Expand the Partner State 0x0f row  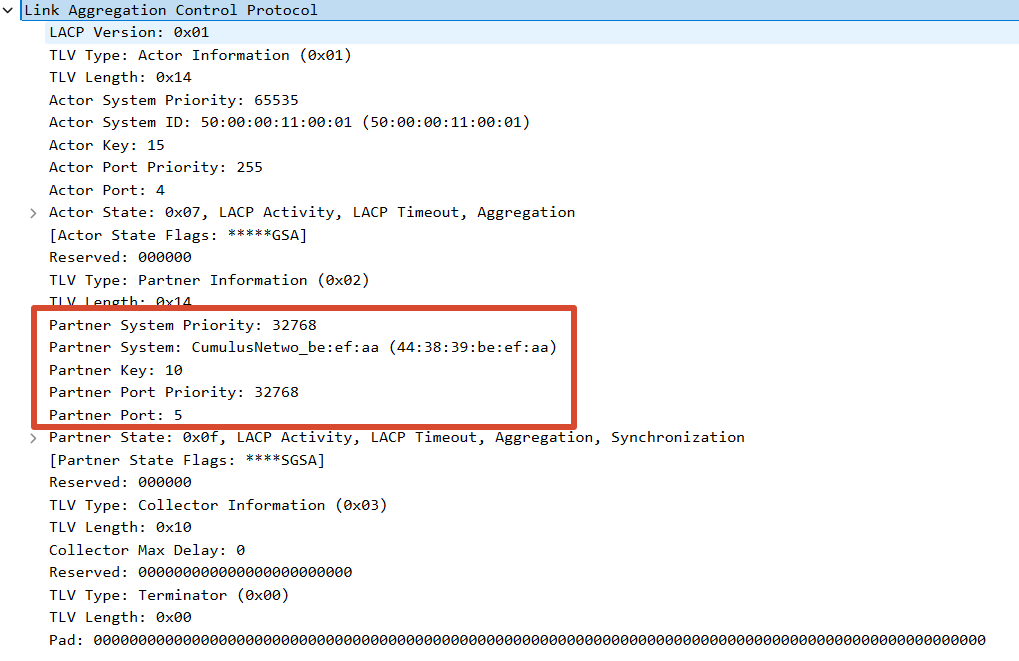coord(33,438)
